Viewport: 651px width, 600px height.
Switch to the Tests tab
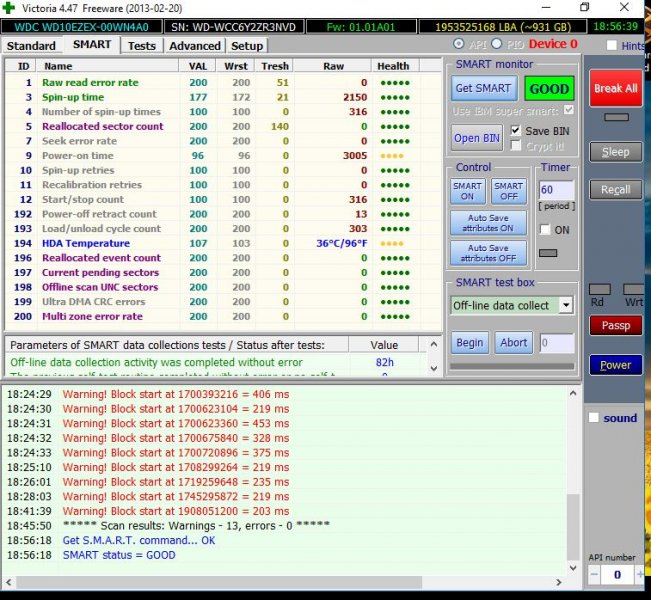tap(142, 46)
